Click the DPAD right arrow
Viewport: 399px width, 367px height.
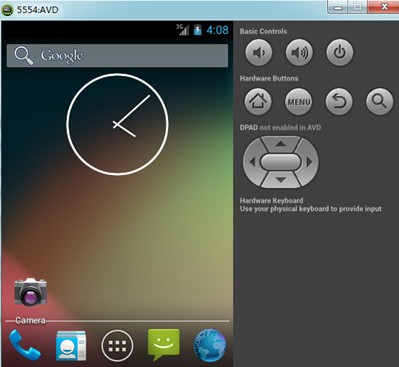click(309, 162)
